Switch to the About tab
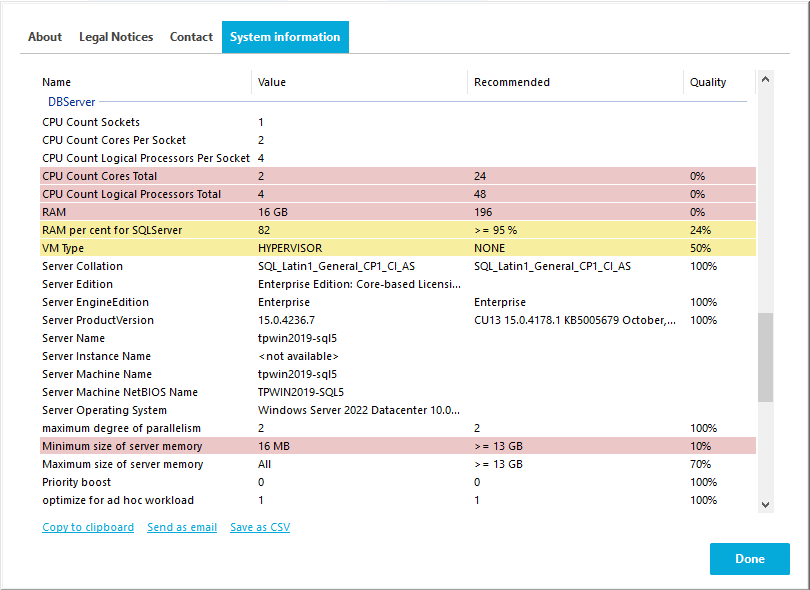 pos(45,37)
